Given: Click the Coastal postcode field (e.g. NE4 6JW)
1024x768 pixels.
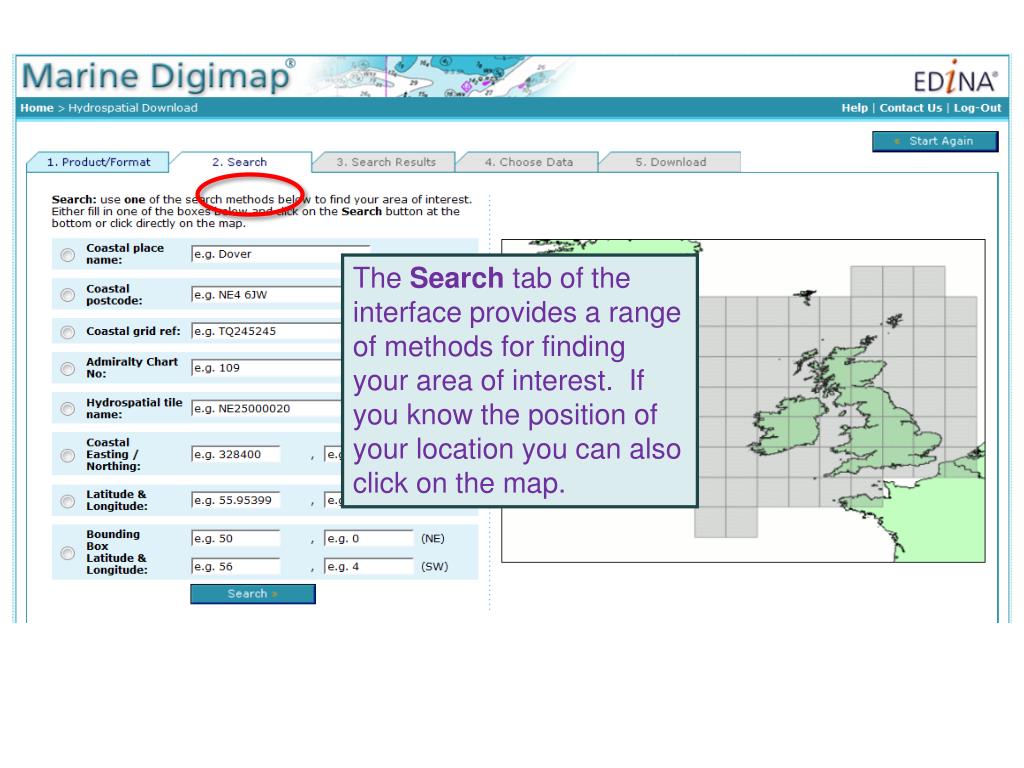Looking at the screenshot, I should coord(266,295).
